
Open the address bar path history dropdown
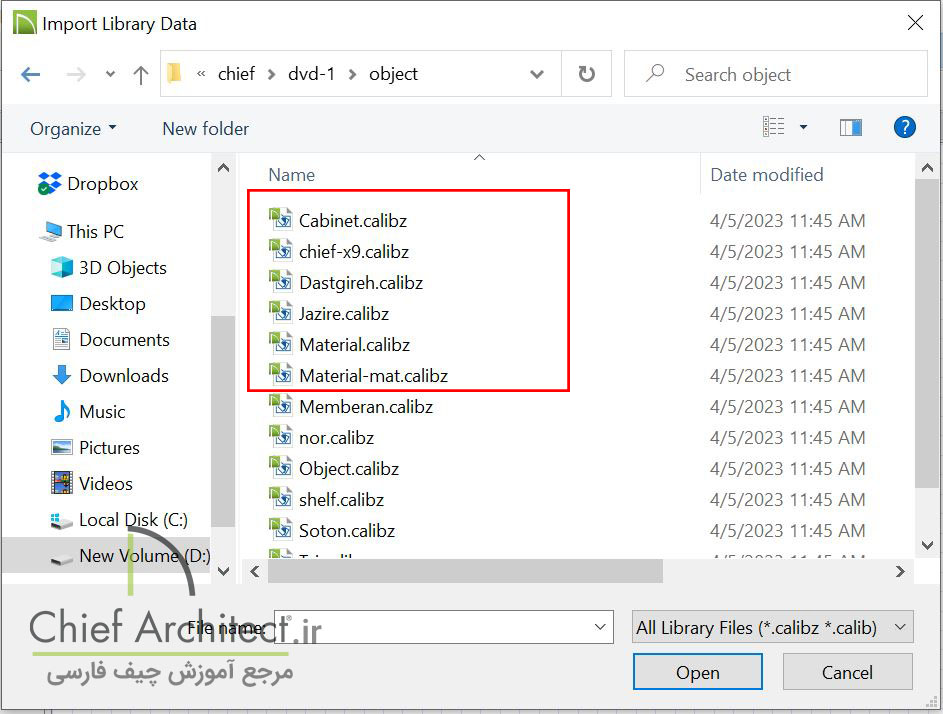(x=537, y=74)
